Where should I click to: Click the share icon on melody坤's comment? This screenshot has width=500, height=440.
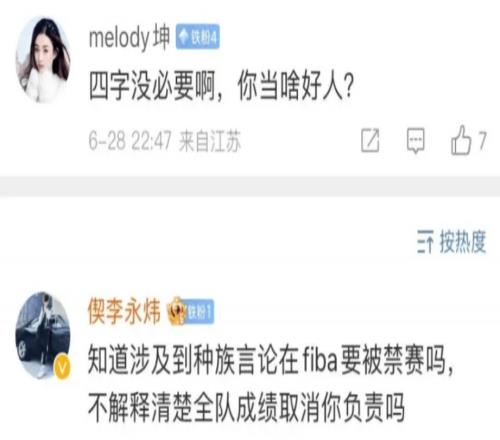pyautogui.click(x=370, y=140)
